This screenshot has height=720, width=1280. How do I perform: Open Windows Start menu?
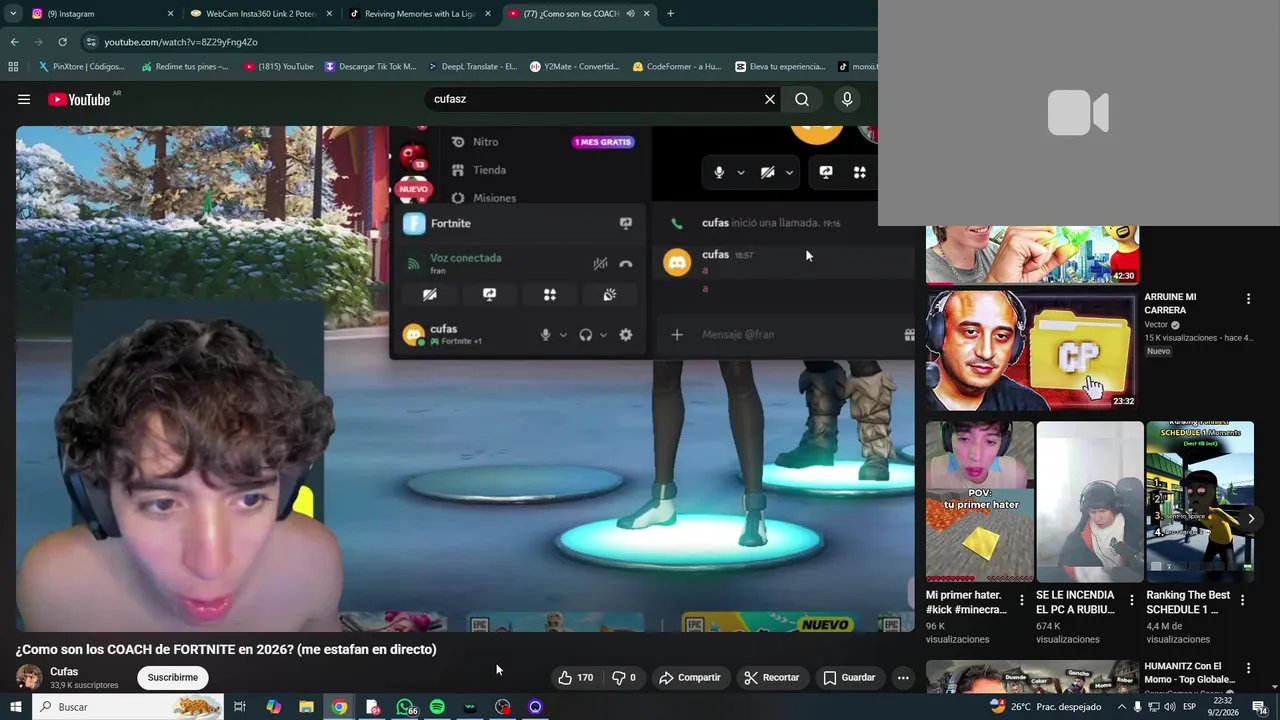point(15,707)
